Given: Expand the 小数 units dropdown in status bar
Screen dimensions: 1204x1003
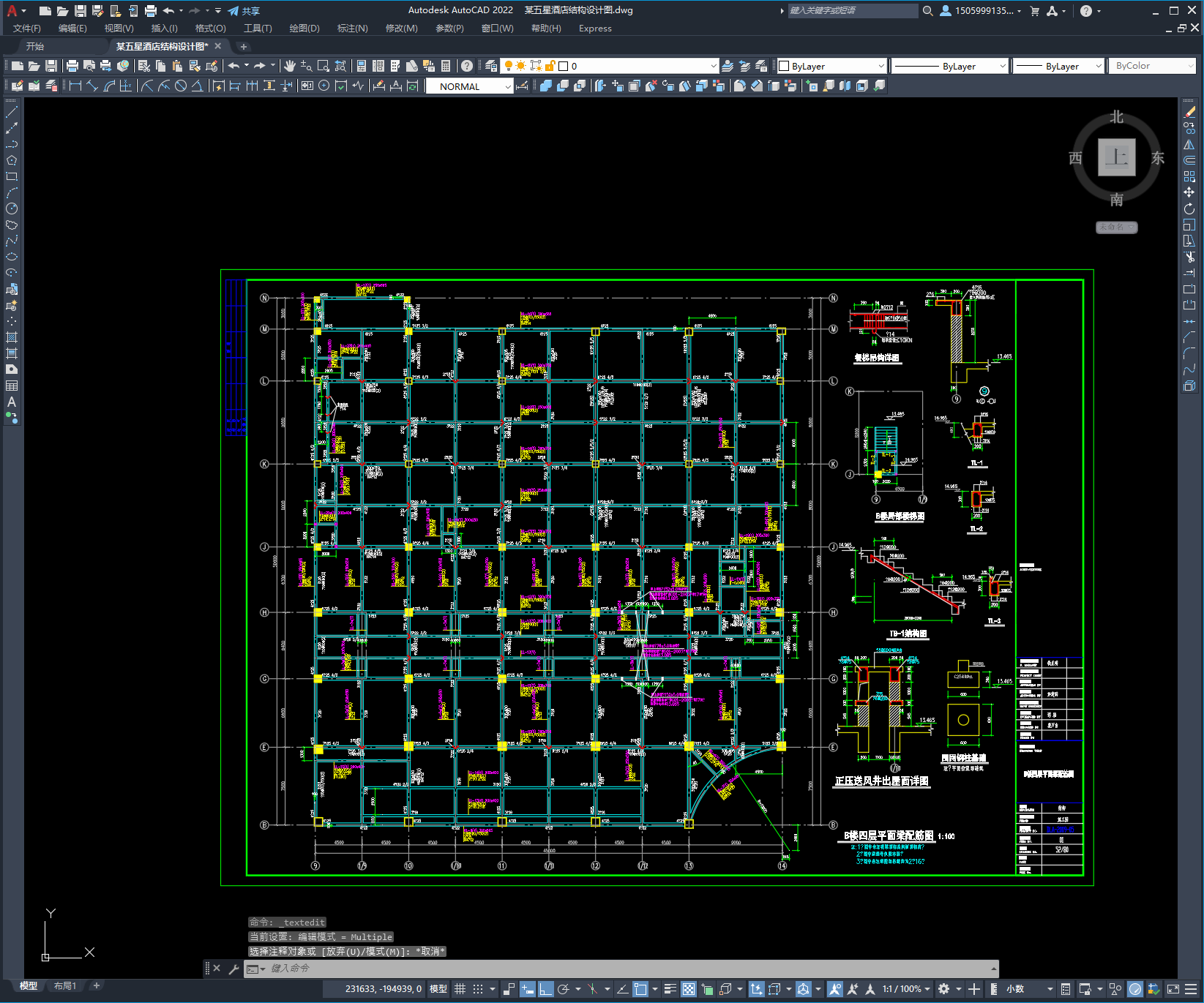Looking at the screenshot, I should [x=1031, y=989].
